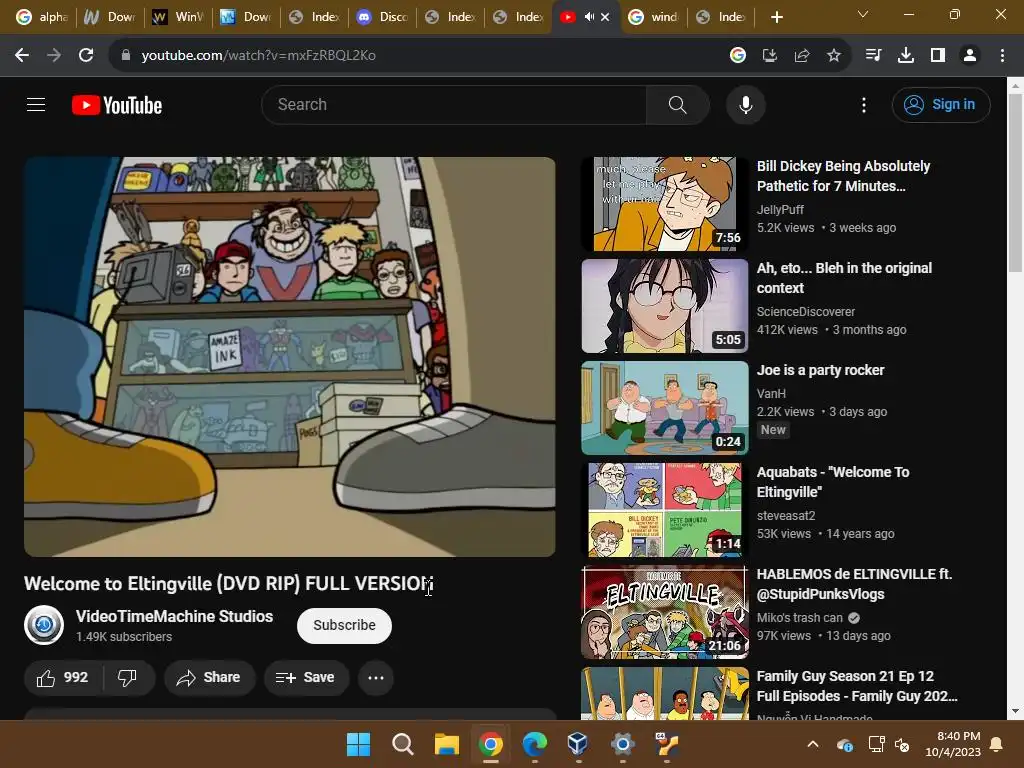
Task: Click the main video player
Action: coord(290,357)
